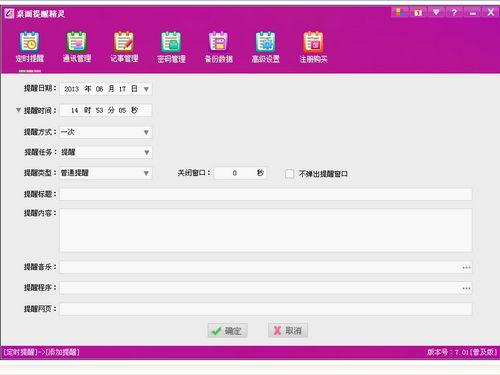Viewport: 500px width, 375px height.
Task: Expand the triangle next to 提醒时间
Action: tap(19, 110)
